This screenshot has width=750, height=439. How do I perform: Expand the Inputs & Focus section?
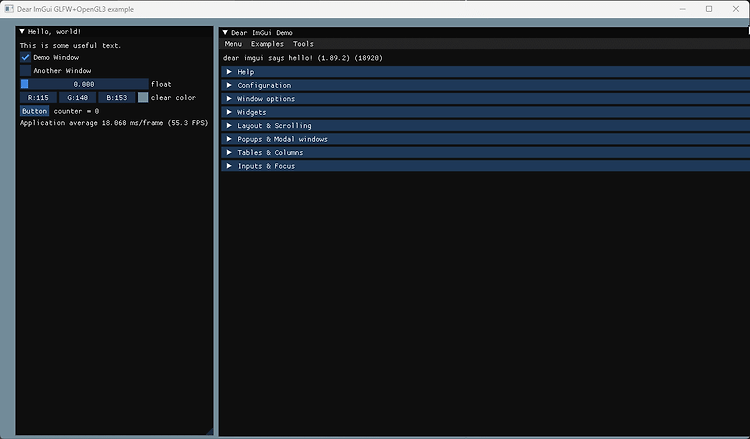[485, 166]
